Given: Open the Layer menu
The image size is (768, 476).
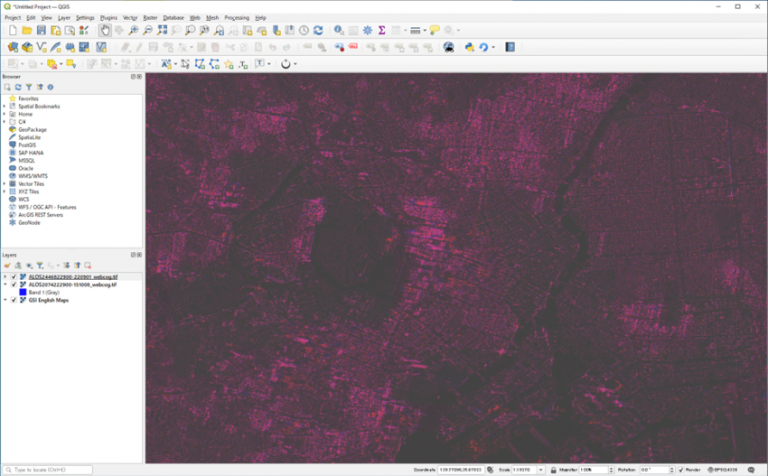Looking at the screenshot, I should (64, 18).
